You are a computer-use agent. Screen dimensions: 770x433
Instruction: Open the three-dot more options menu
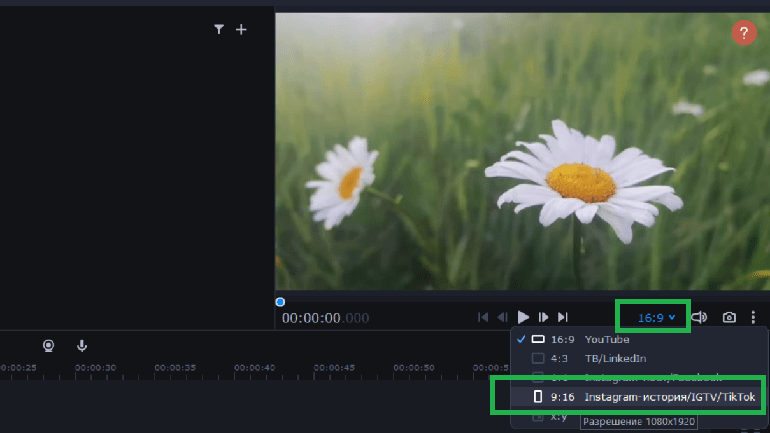coord(753,317)
